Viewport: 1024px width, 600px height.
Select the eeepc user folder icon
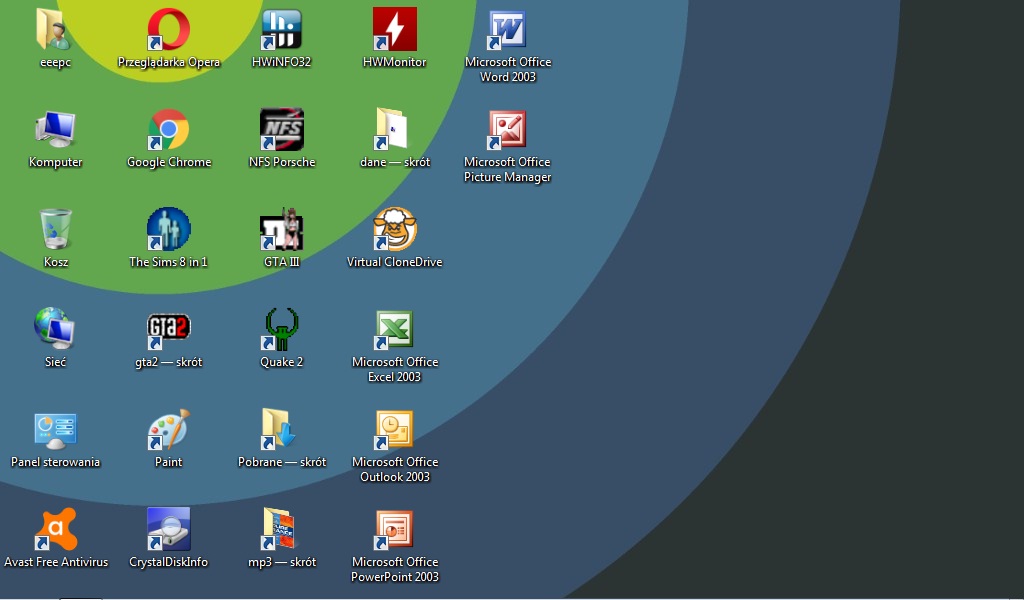(x=55, y=30)
